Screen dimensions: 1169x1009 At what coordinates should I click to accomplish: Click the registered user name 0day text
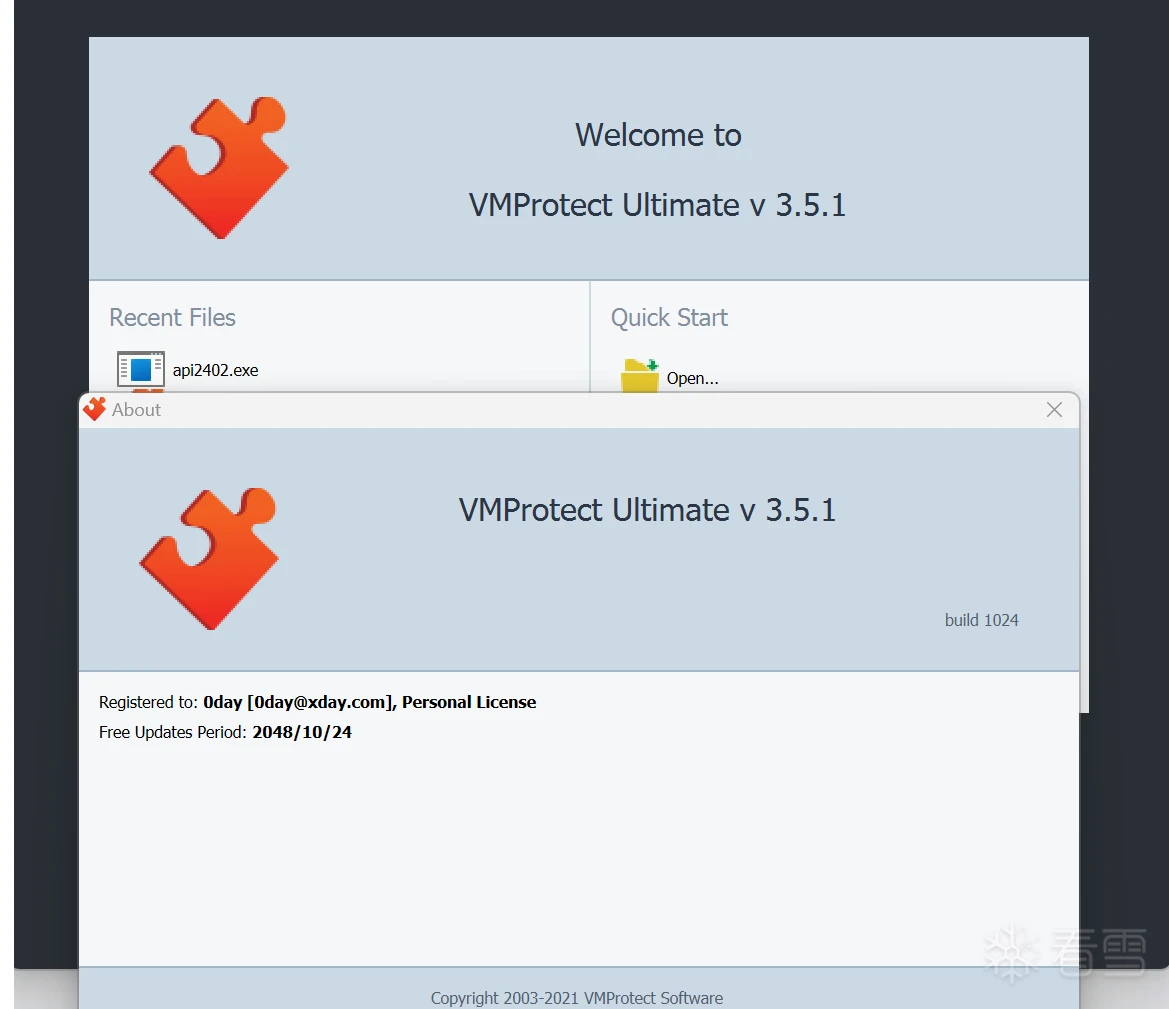(222, 702)
